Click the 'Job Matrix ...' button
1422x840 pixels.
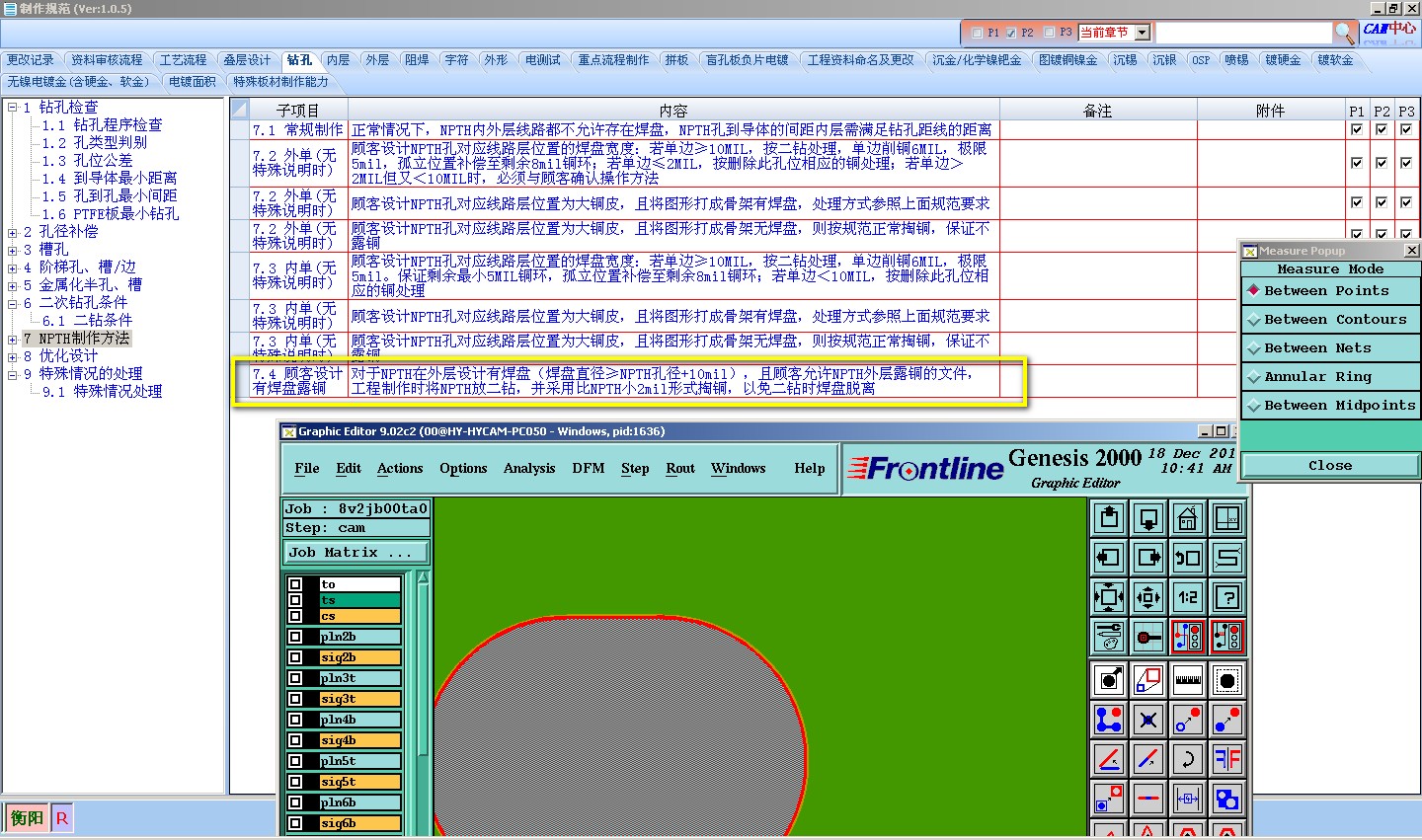pos(356,553)
